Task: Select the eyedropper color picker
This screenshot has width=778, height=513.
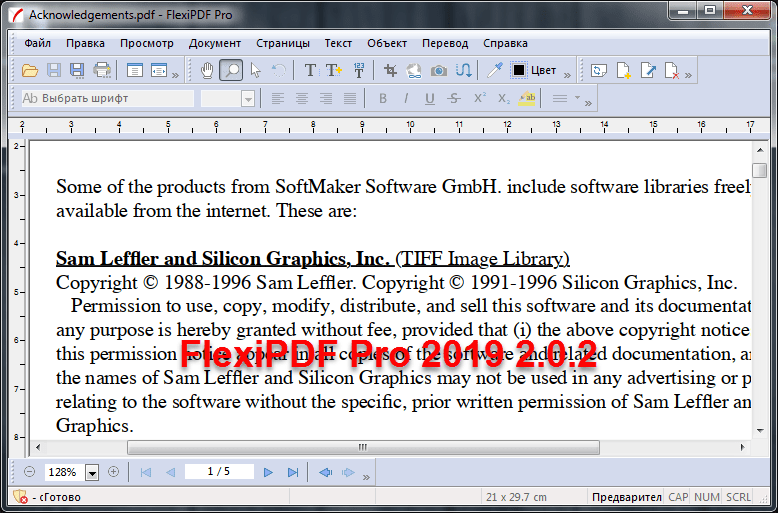Action: [x=495, y=70]
